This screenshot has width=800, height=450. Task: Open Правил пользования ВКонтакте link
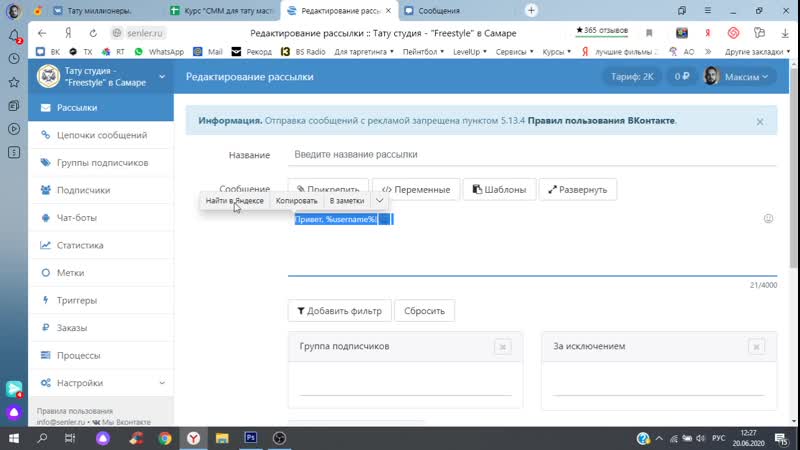(x=601, y=121)
